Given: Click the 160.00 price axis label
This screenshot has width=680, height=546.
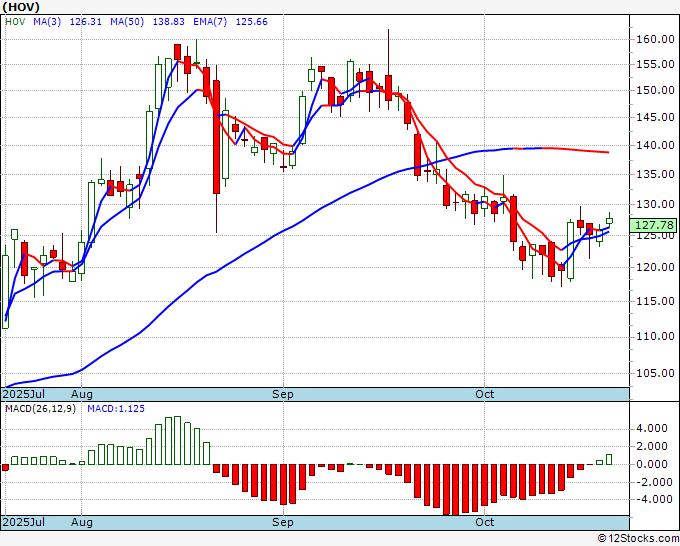Looking at the screenshot, I should click(655, 39).
